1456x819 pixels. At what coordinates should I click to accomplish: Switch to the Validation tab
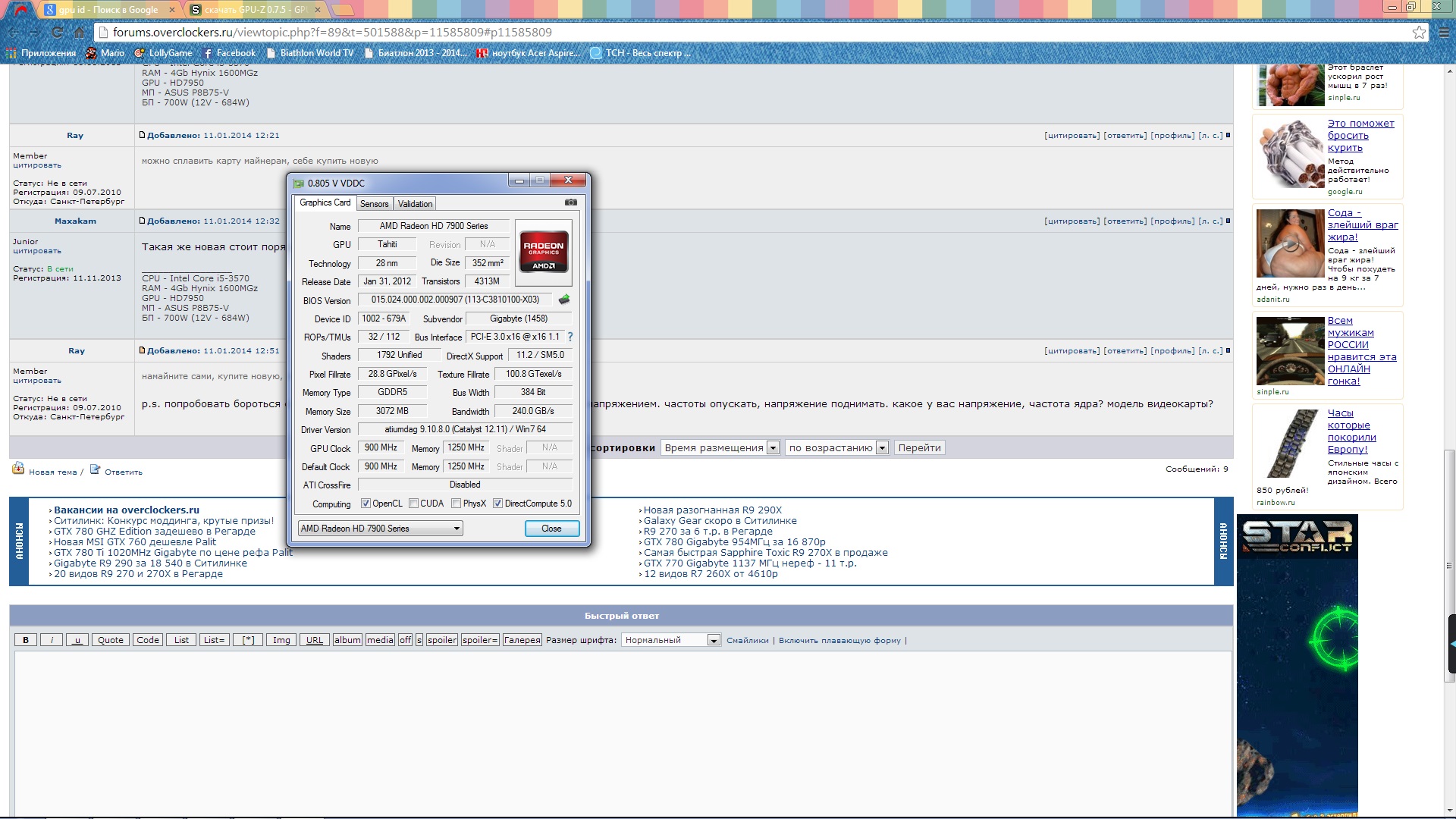(x=415, y=203)
